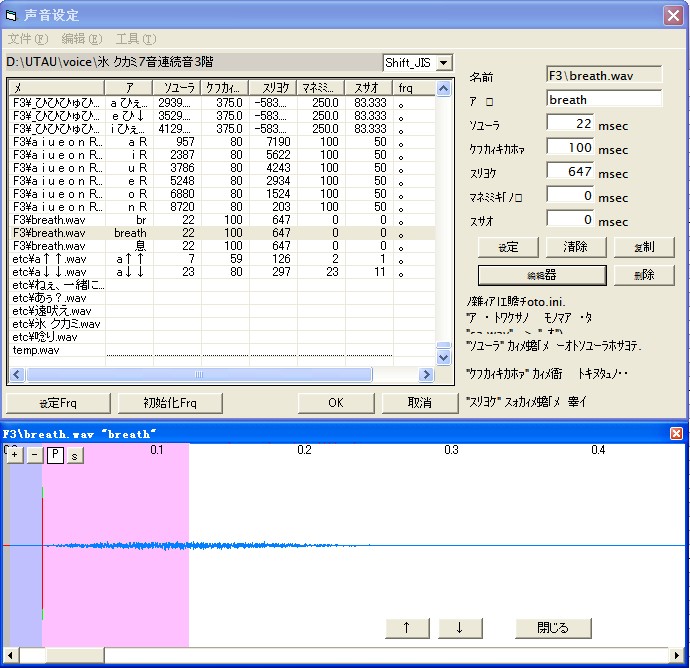Close the F3\breath.wav waveform panel
Viewport: 690px width, 668px height.
pyautogui.click(x=676, y=434)
